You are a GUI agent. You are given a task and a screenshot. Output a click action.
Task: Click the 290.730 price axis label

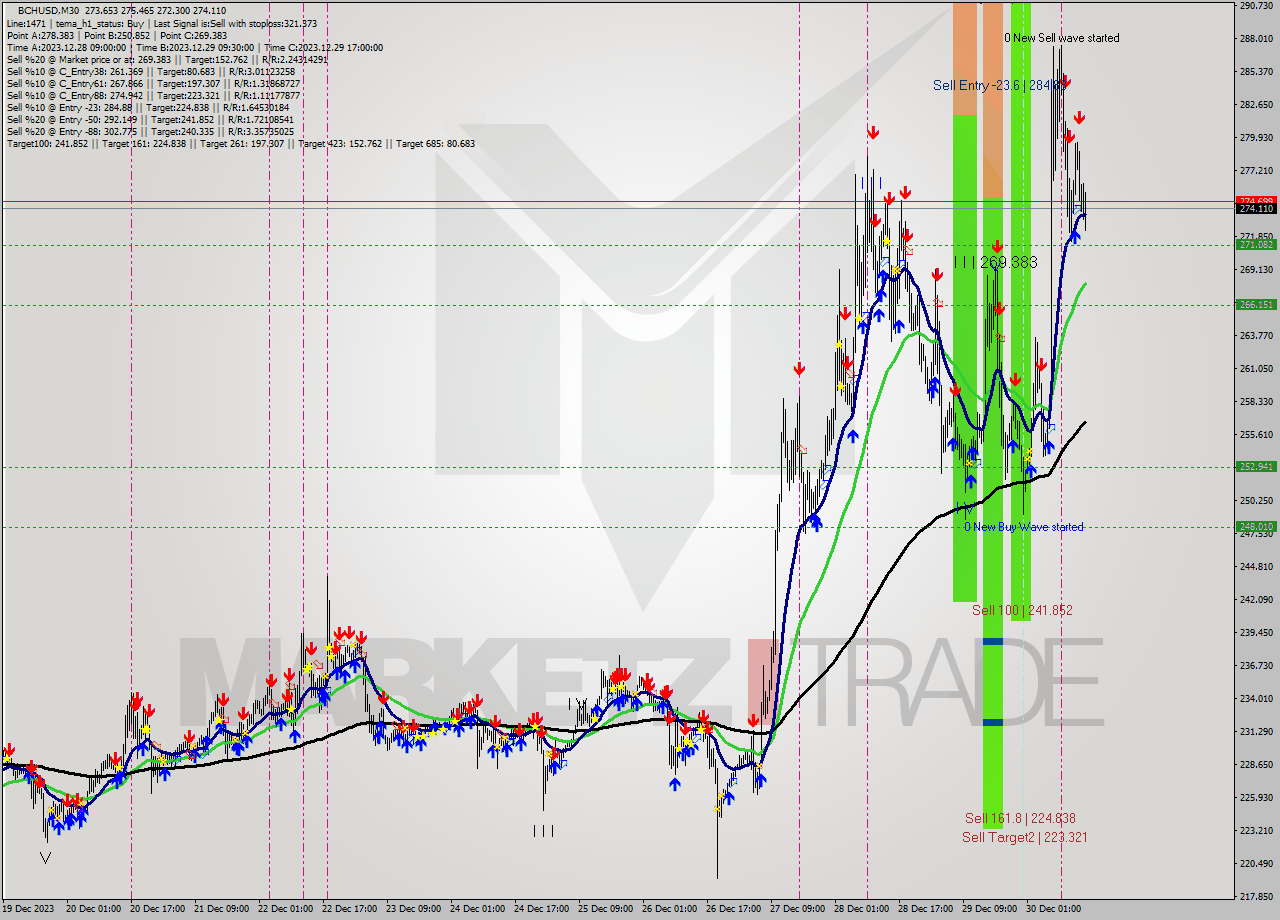1256,6
